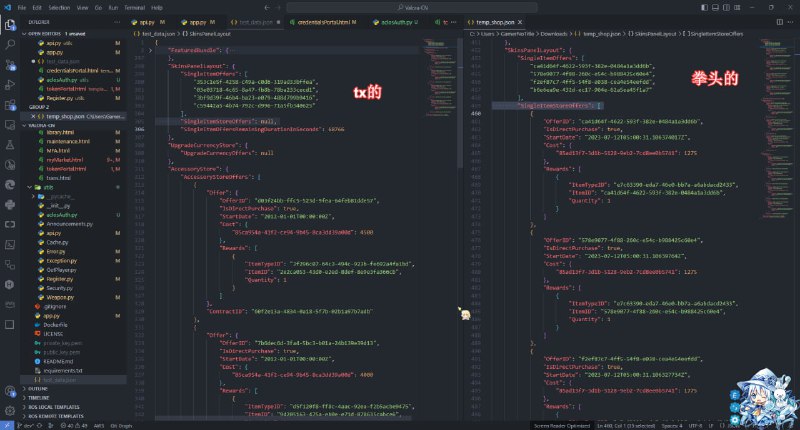
Task: Open Weapon.py in the file tree
Action: pos(60,297)
